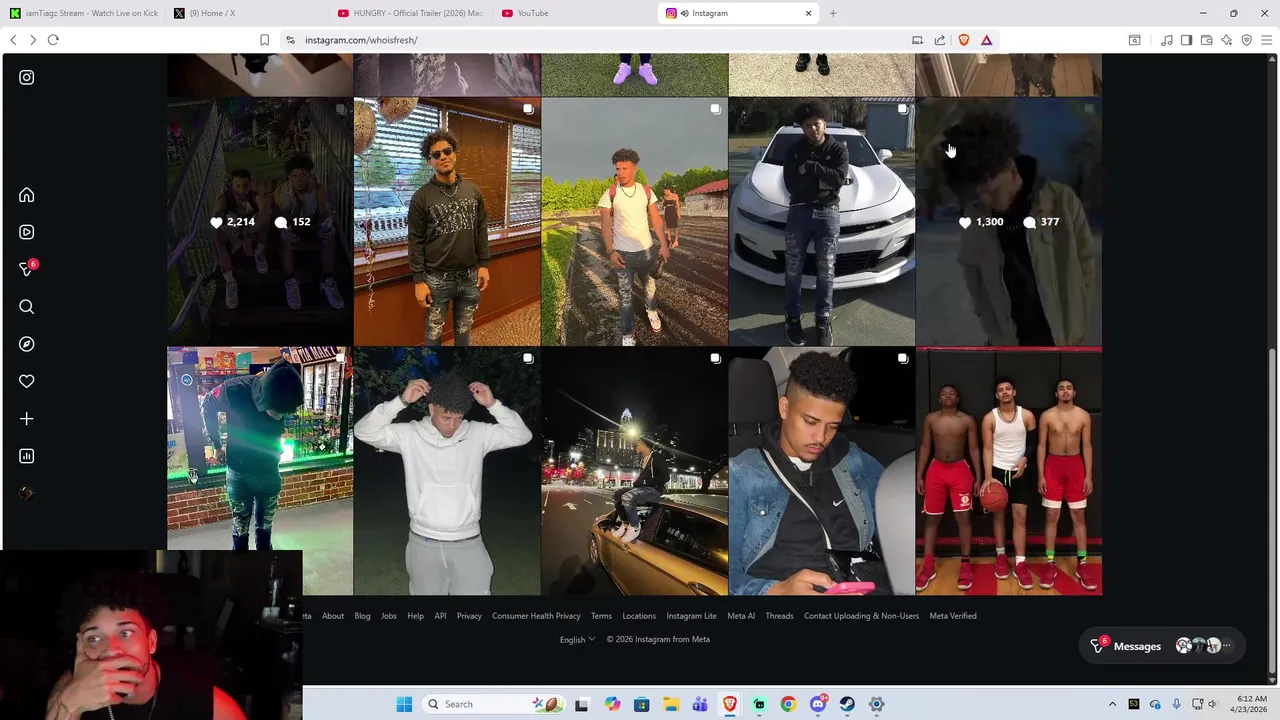Image resolution: width=1280 pixels, height=720 pixels.
Task: Open the Locations footer link
Action: point(639,616)
